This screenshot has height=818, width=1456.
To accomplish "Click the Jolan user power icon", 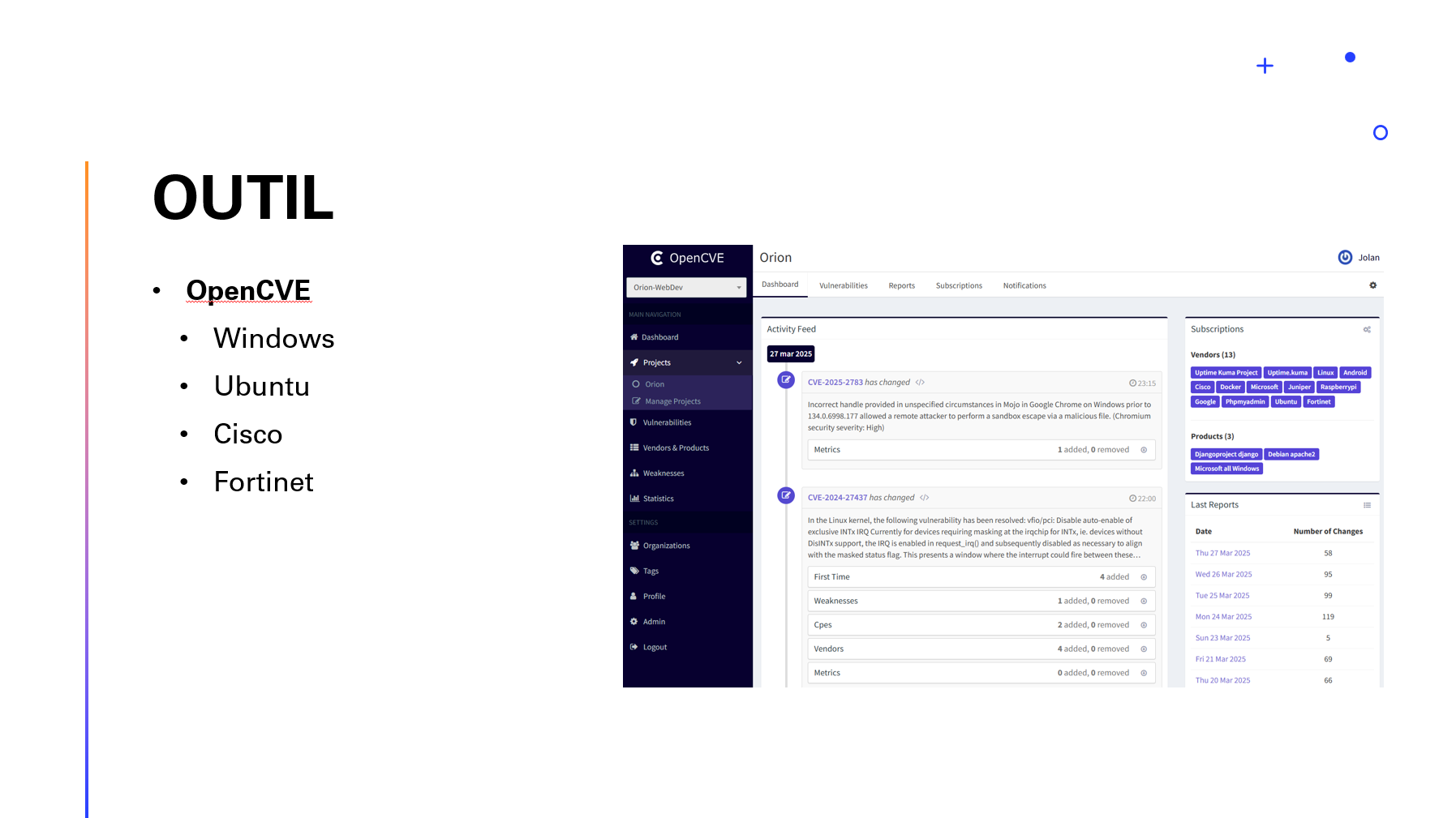I will pyautogui.click(x=1345, y=257).
